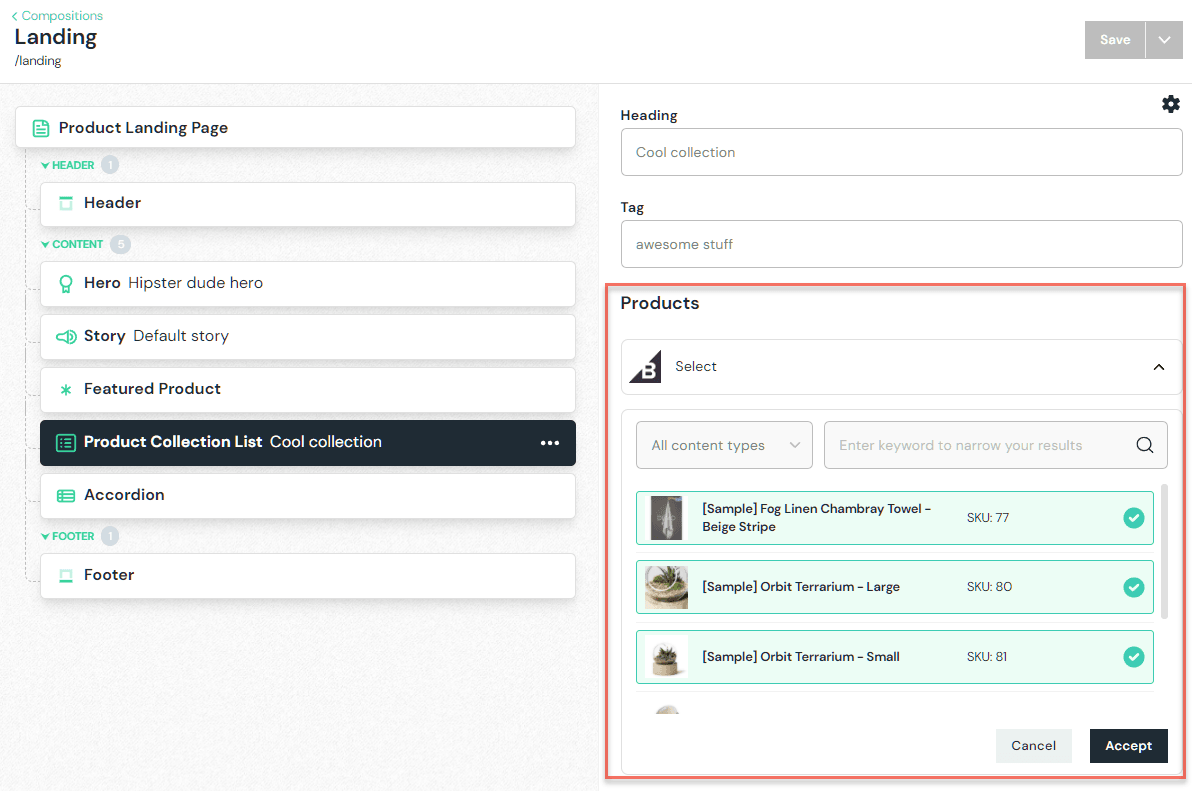Click the BigCommerce logo in the Select panel
The width and height of the screenshot is (1192, 791).
click(x=645, y=366)
